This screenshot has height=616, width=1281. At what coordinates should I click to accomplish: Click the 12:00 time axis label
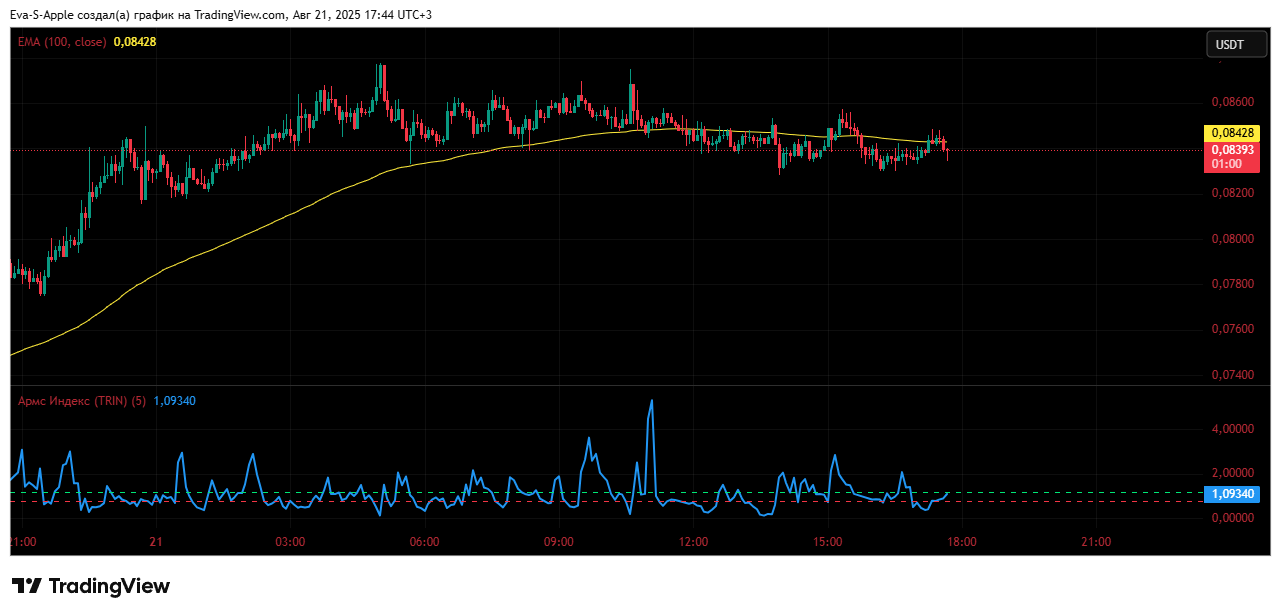(693, 542)
